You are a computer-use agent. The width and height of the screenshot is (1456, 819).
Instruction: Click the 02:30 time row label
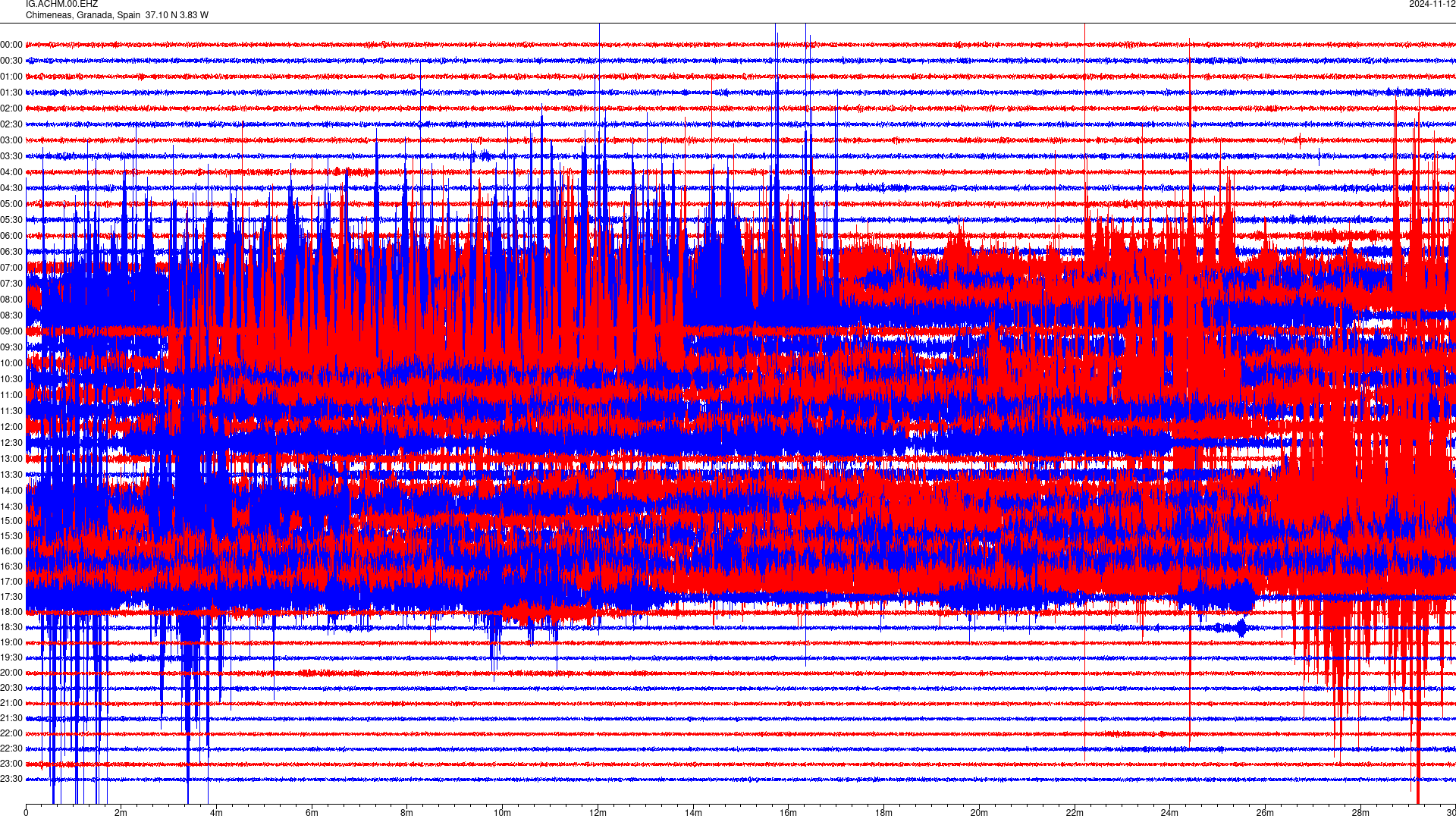click(x=11, y=124)
